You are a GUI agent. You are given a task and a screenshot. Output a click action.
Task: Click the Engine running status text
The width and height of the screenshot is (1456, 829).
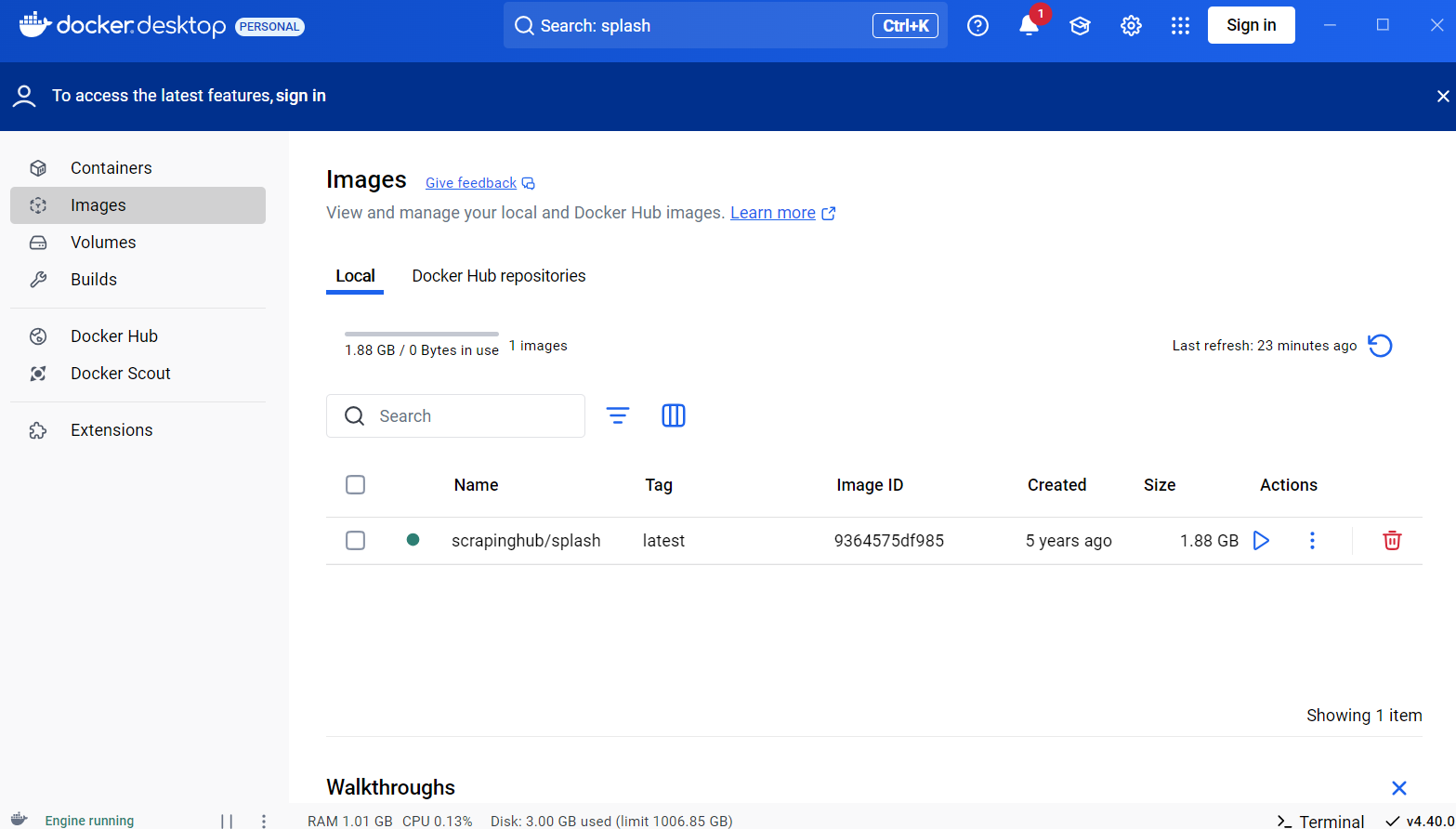89,821
